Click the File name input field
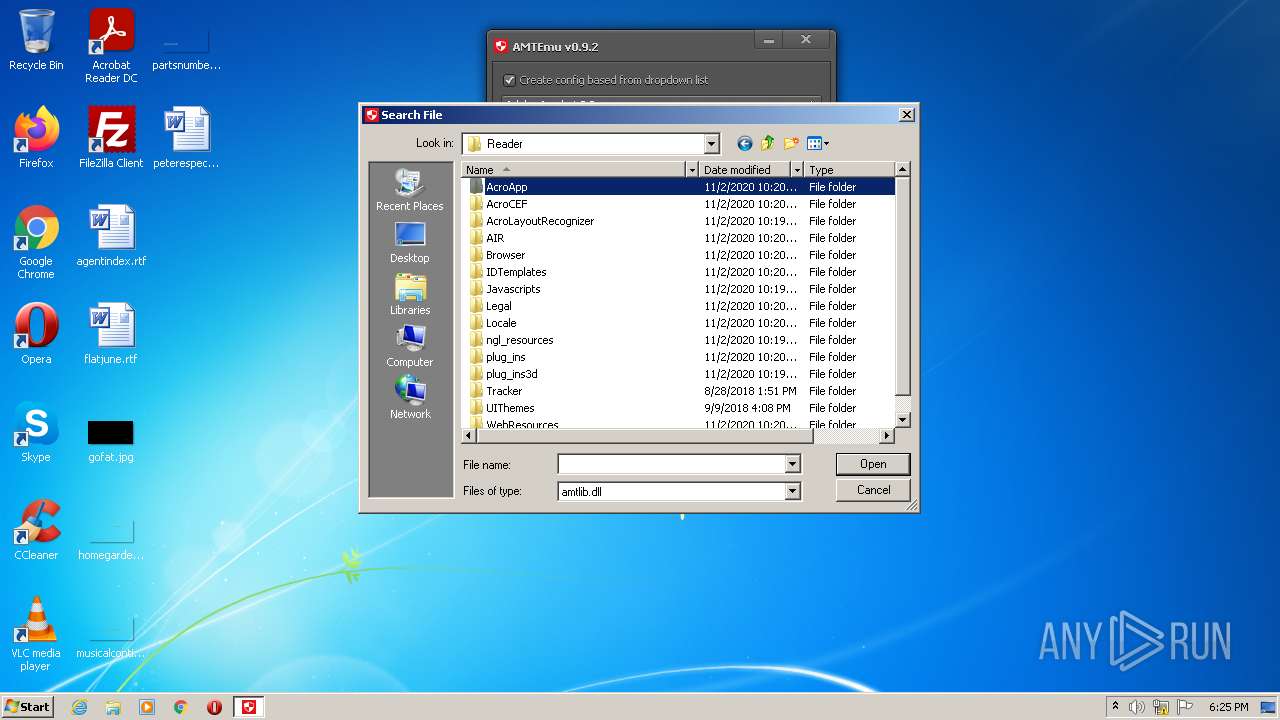 (671, 464)
